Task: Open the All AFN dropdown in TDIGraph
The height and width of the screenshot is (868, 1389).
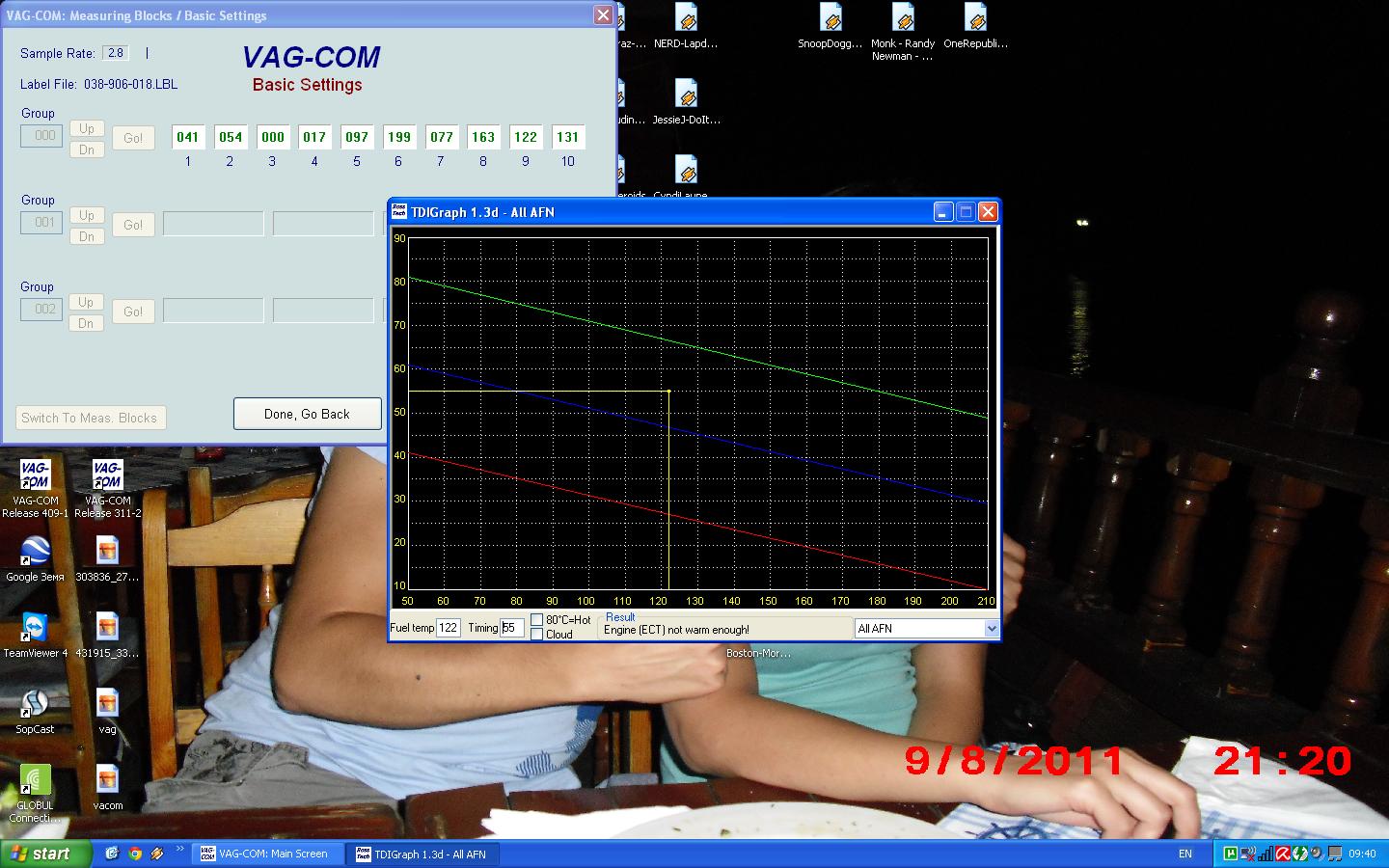Action: (x=991, y=629)
